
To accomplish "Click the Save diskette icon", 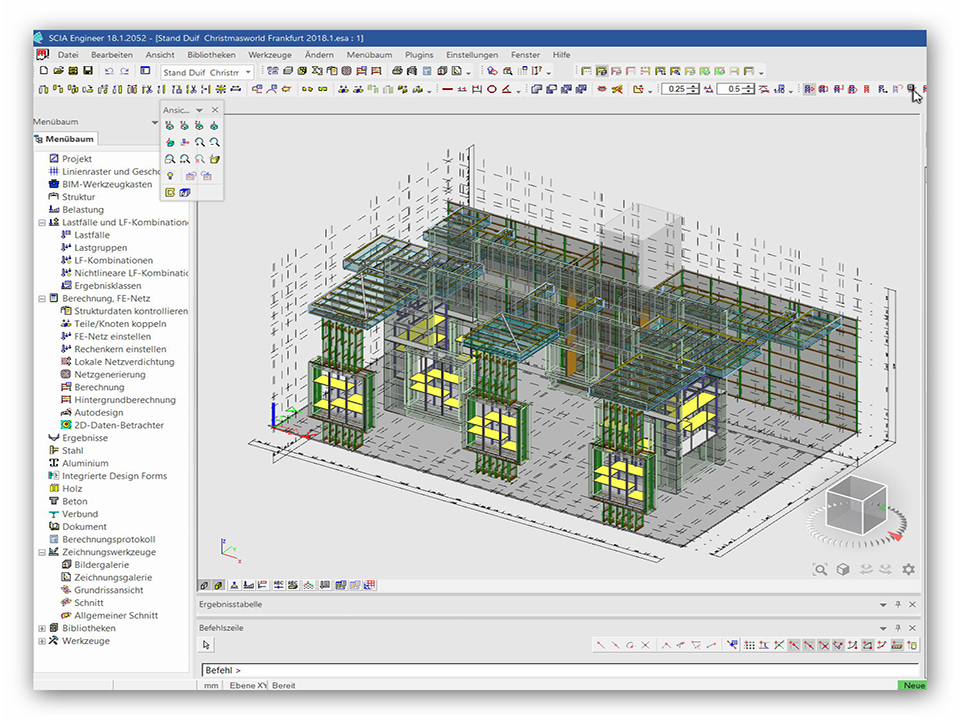I will [x=88, y=71].
